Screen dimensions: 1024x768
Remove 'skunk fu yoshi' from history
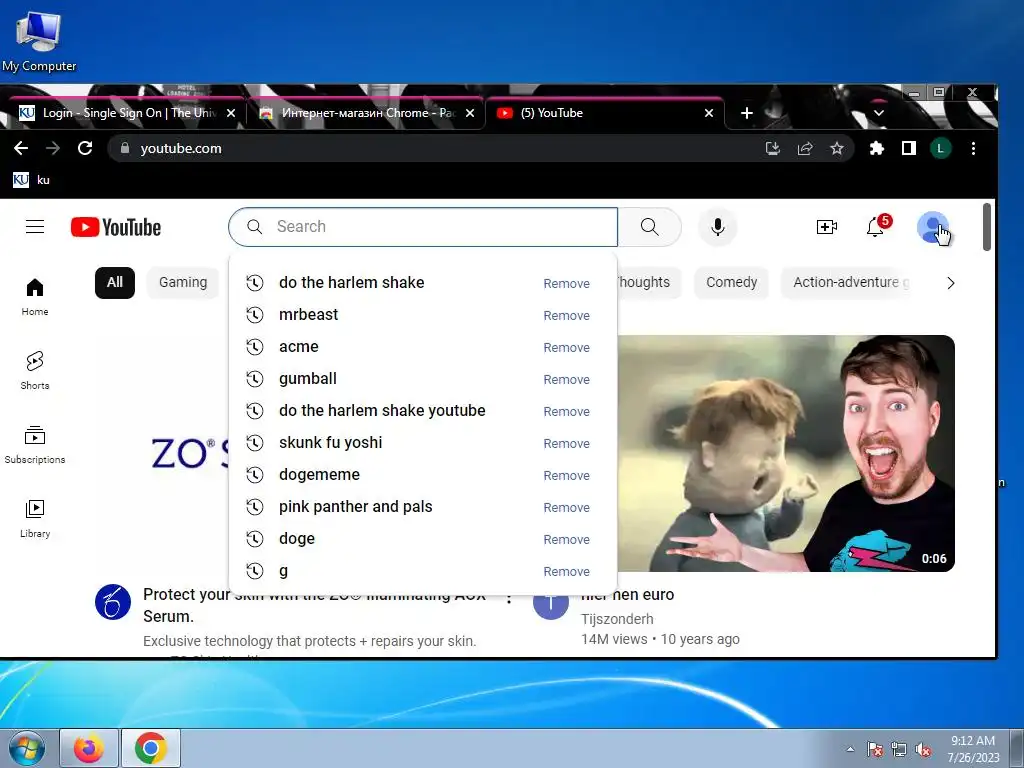tap(566, 443)
